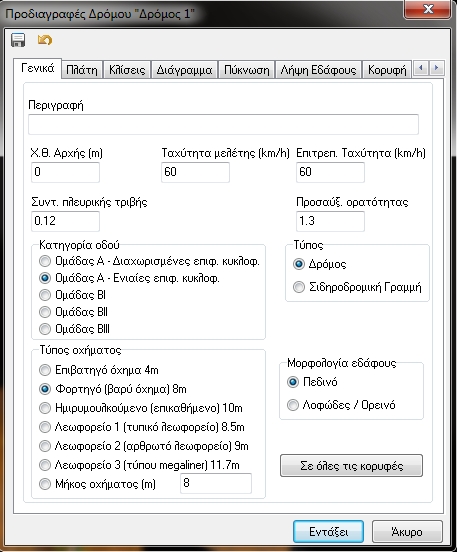Close the dialog with the X button

point(428,9)
